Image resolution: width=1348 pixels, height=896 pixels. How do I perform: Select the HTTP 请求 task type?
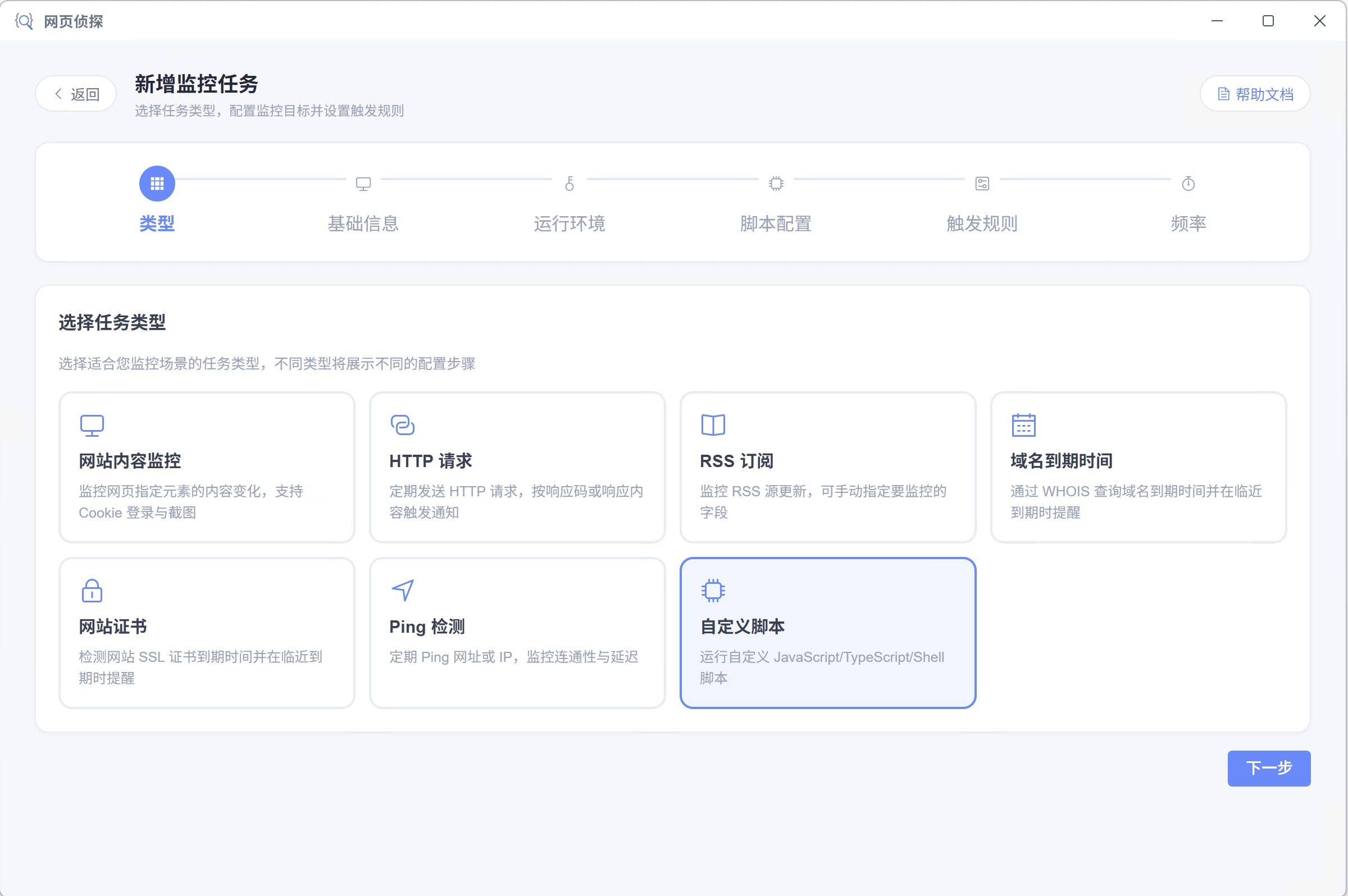[x=517, y=468]
